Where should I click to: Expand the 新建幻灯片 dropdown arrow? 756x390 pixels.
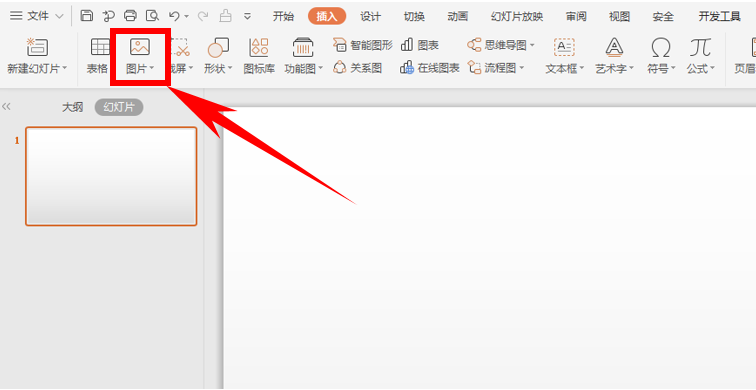click(x=65, y=68)
